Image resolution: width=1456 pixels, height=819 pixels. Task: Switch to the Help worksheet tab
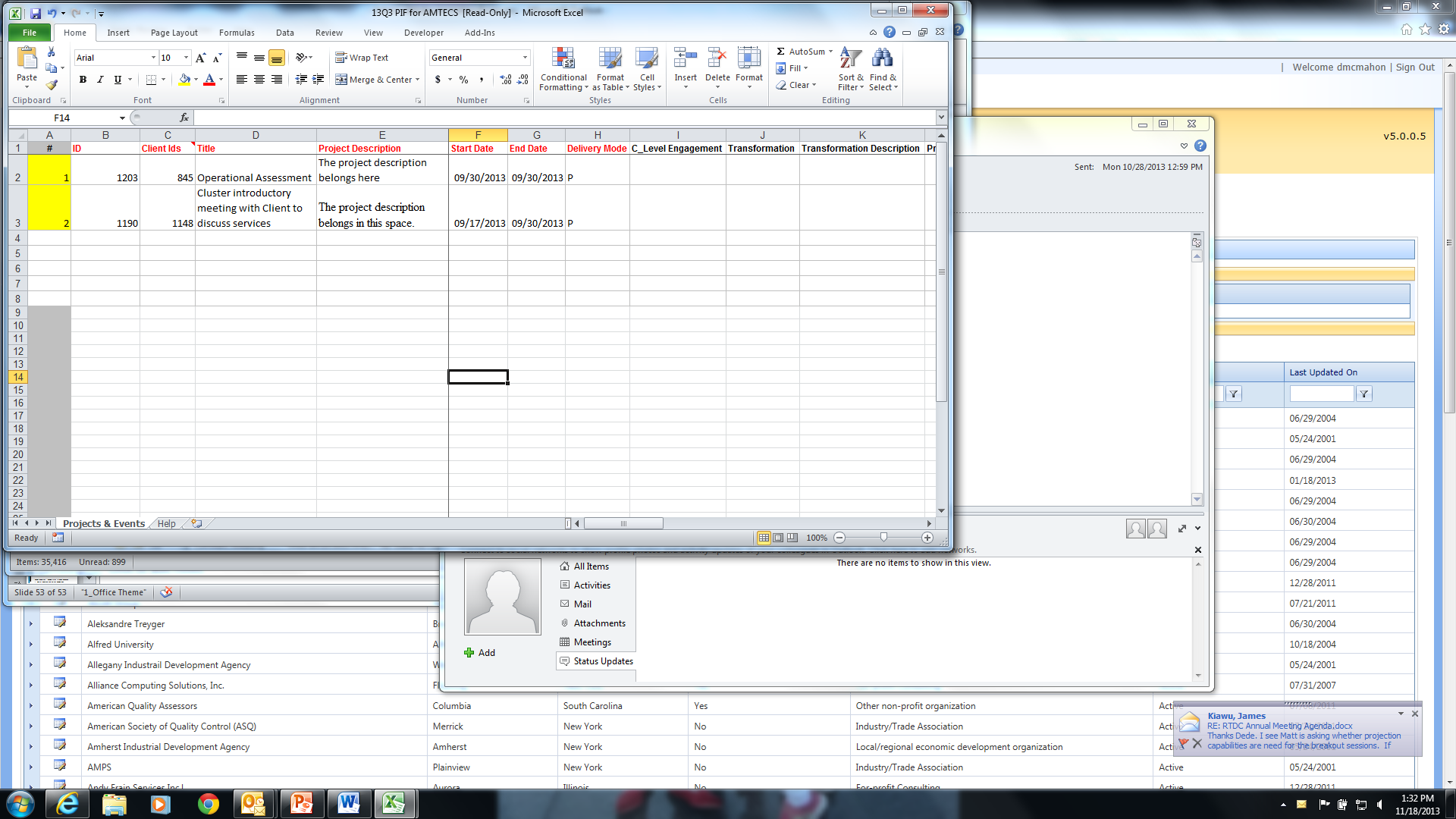166,523
